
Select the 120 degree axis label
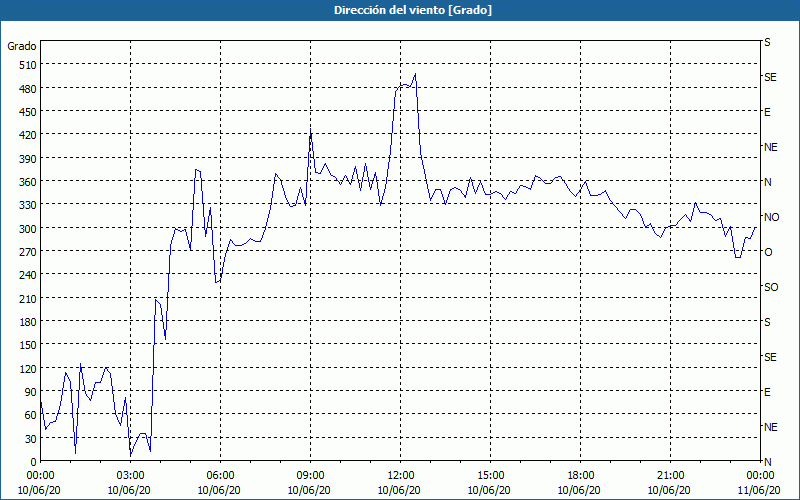click(x=28, y=368)
